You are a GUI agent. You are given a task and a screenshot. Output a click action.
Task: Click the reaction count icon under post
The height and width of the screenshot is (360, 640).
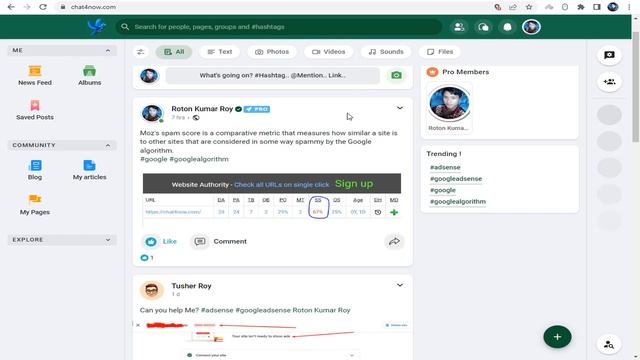(144, 258)
